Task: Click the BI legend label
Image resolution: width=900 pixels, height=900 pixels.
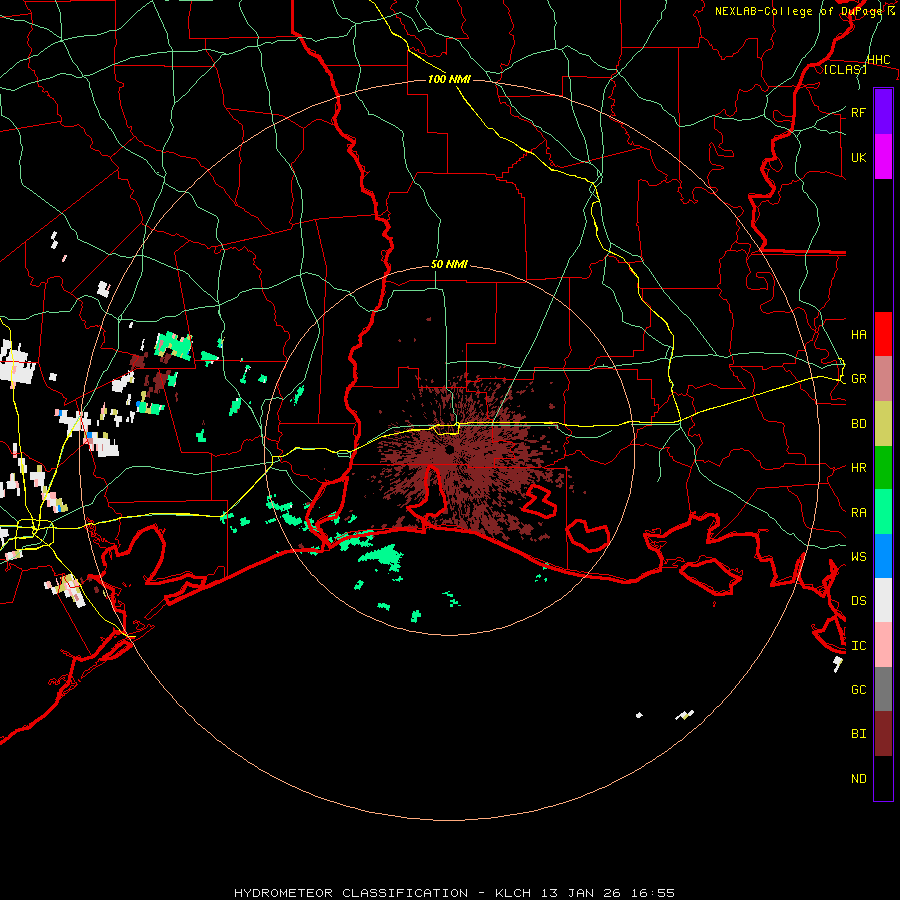Action: (x=858, y=734)
